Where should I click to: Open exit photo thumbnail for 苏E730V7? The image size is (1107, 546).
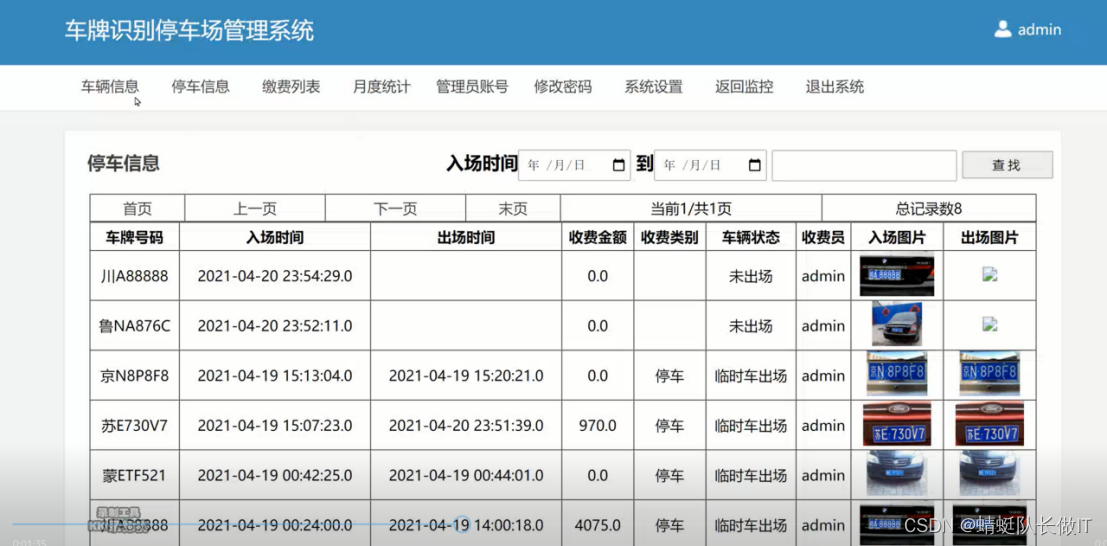click(989, 424)
